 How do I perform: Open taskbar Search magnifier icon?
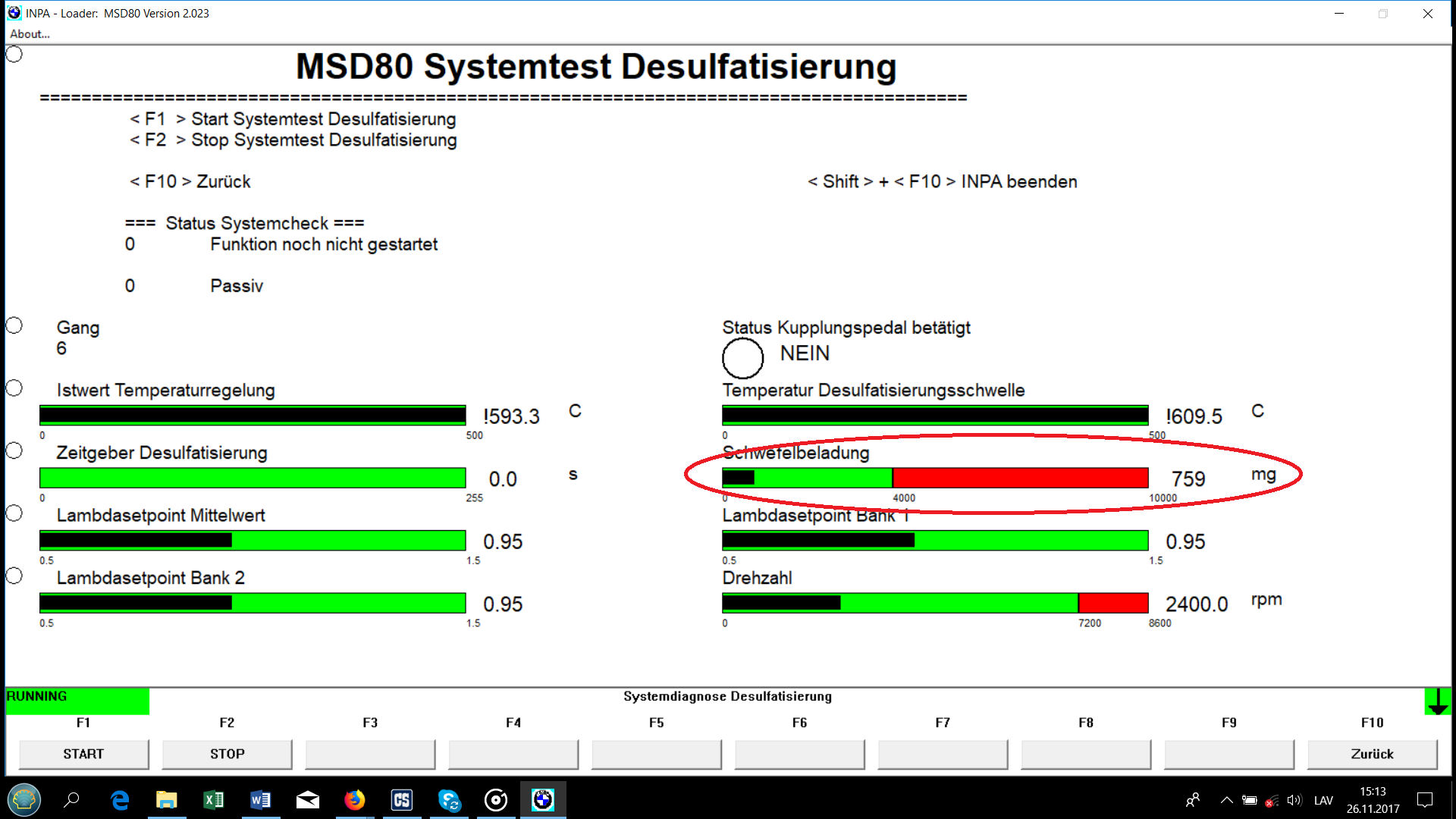pyautogui.click(x=72, y=799)
